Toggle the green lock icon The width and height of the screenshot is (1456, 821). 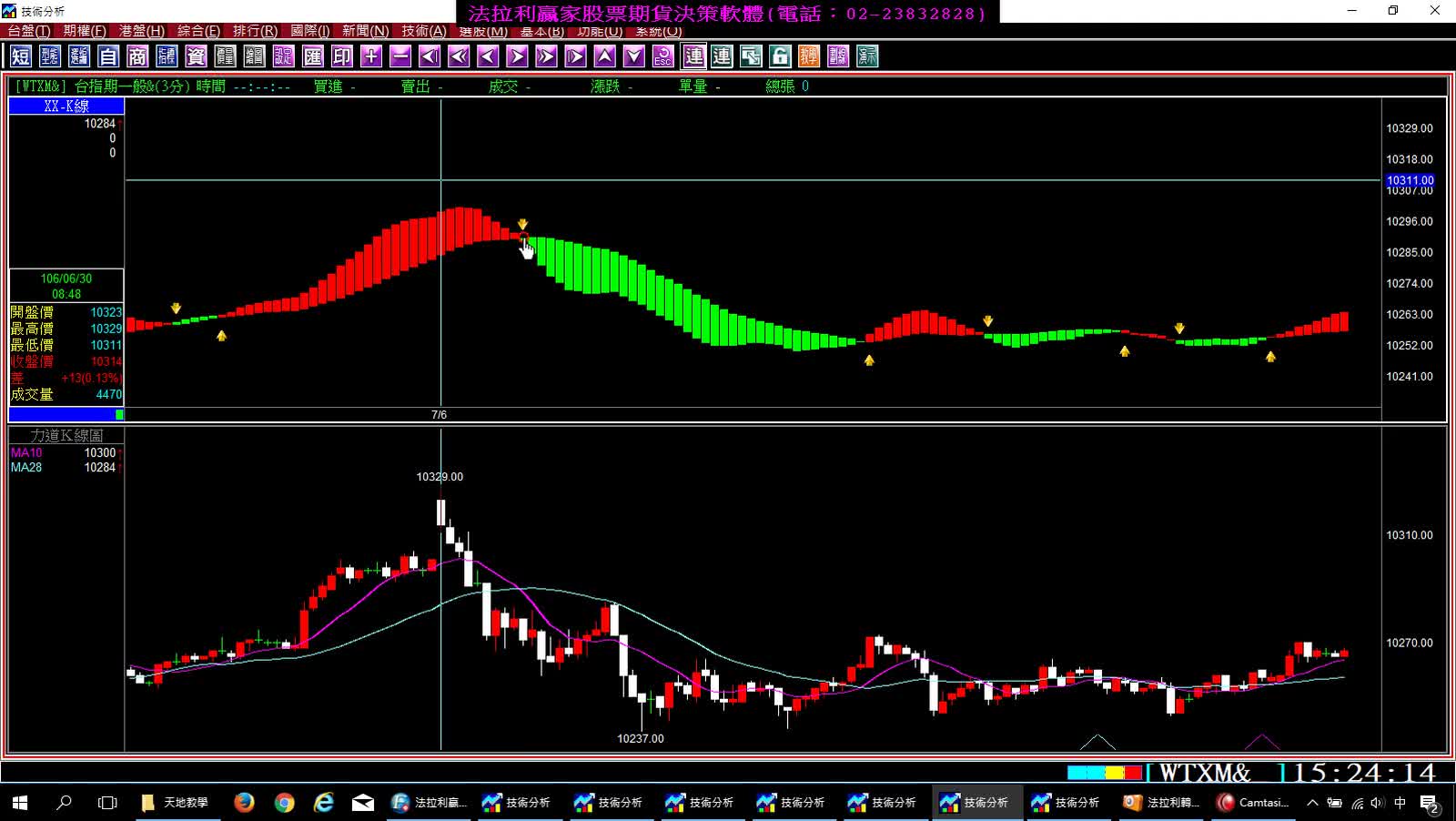(780, 56)
